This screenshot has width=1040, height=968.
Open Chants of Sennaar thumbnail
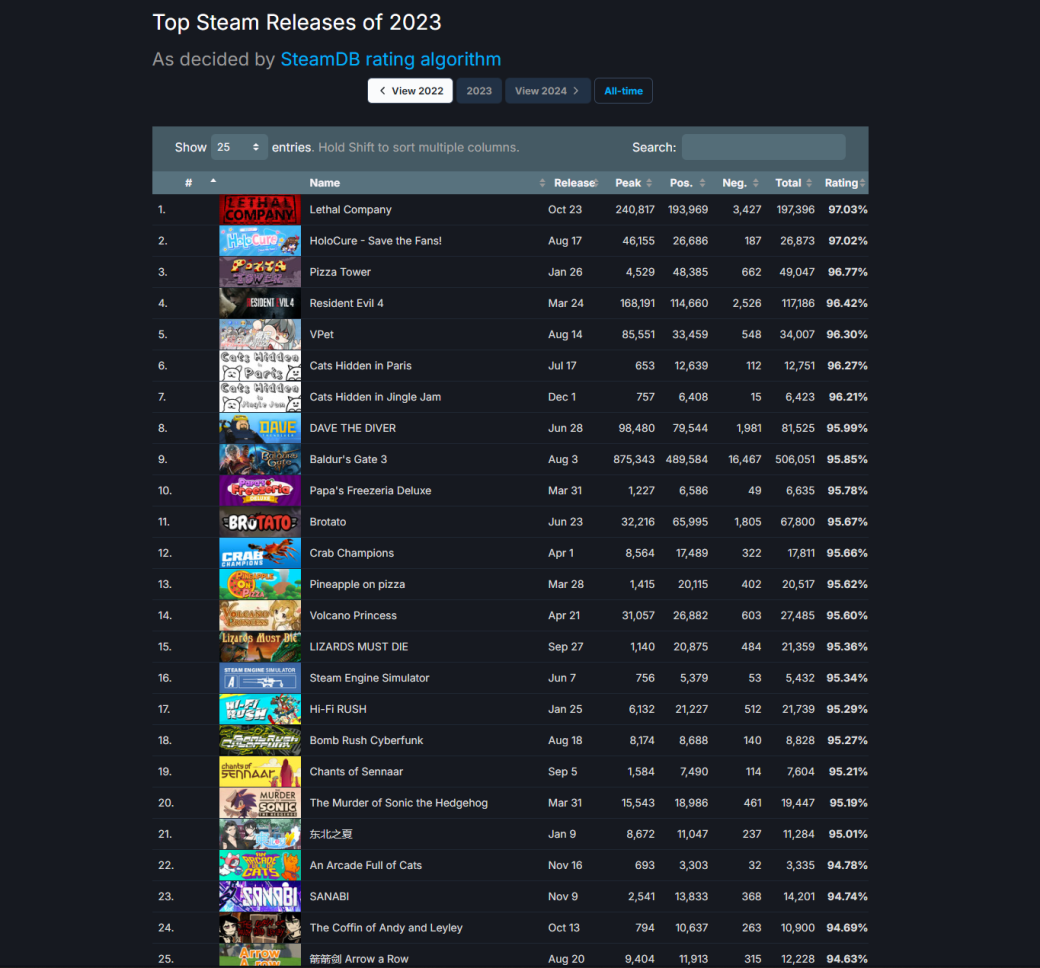pos(260,772)
